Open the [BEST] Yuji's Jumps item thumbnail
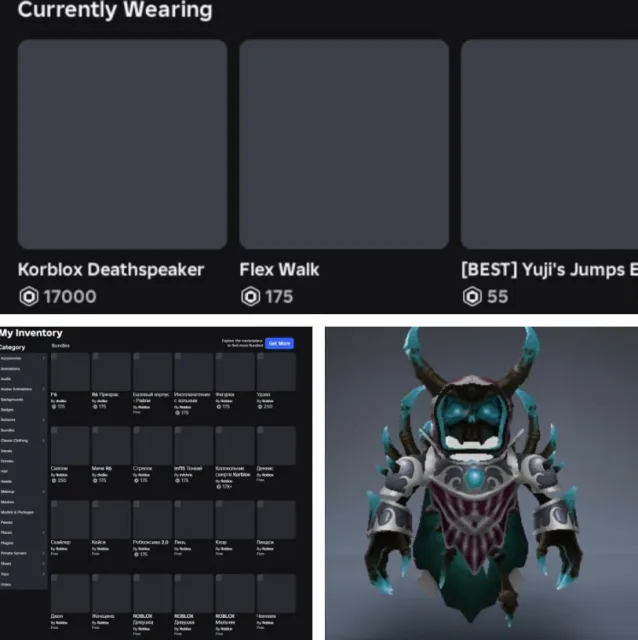Image resolution: width=638 pixels, height=640 pixels. pos(549,144)
